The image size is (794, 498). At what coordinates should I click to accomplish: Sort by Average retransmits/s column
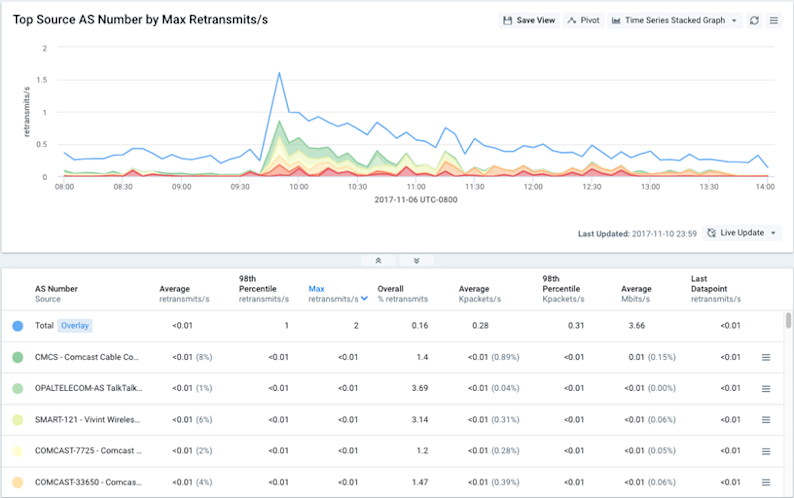pos(184,294)
